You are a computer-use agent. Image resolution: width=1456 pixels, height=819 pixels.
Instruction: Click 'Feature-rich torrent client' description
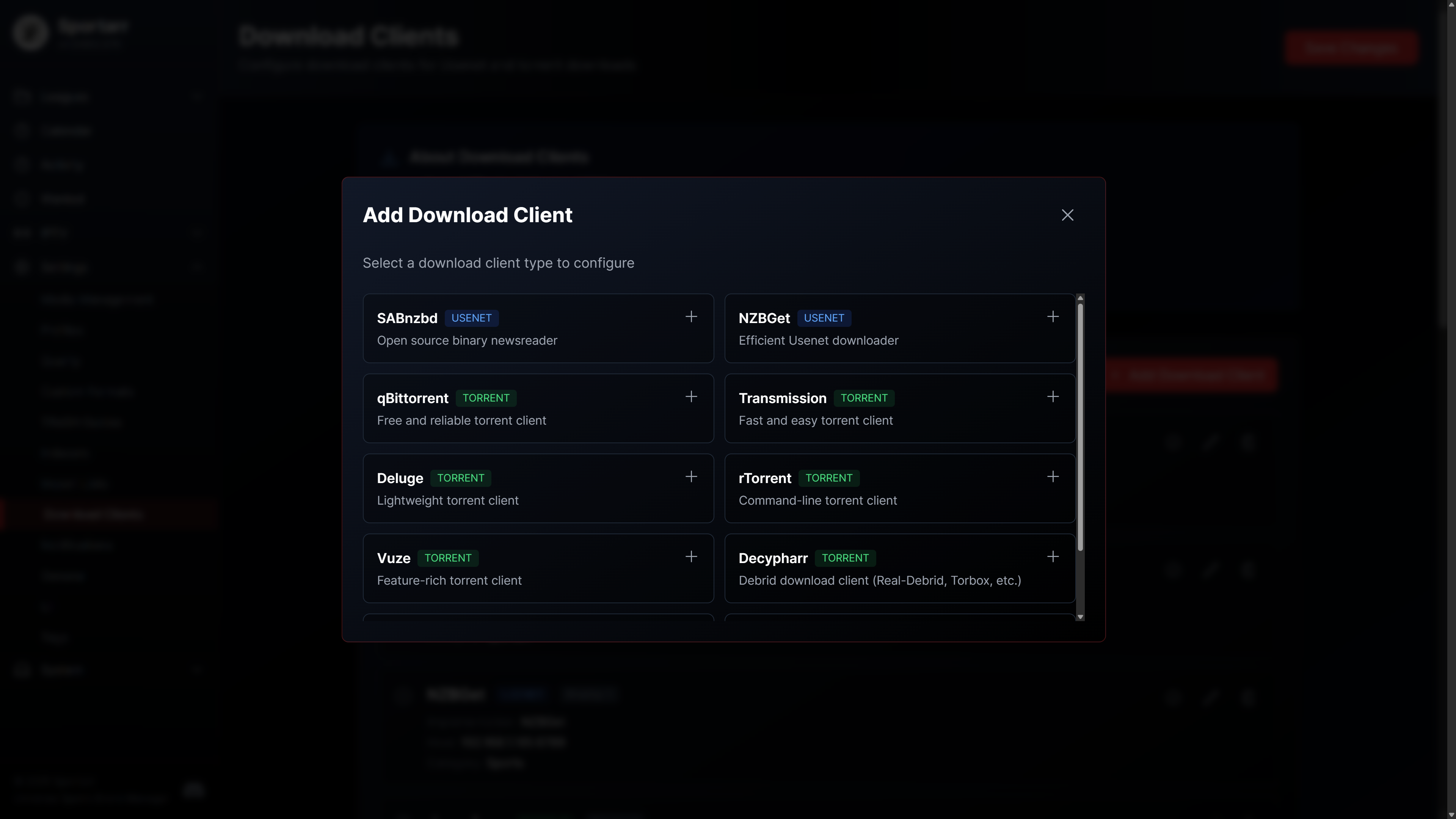point(449,581)
